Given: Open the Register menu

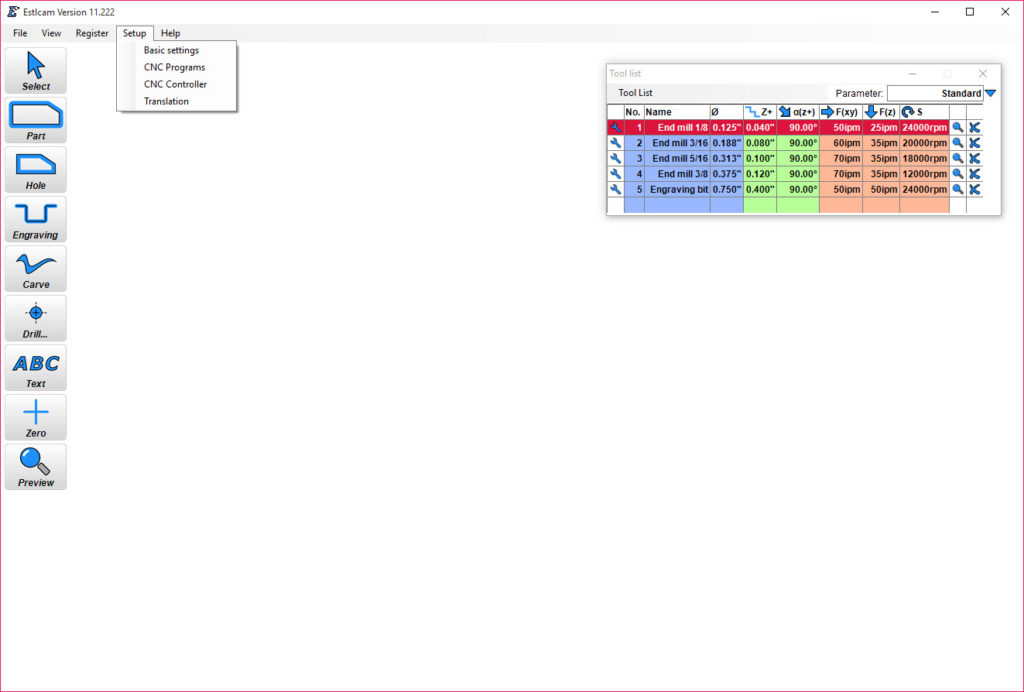Looking at the screenshot, I should click(x=92, y=33).
